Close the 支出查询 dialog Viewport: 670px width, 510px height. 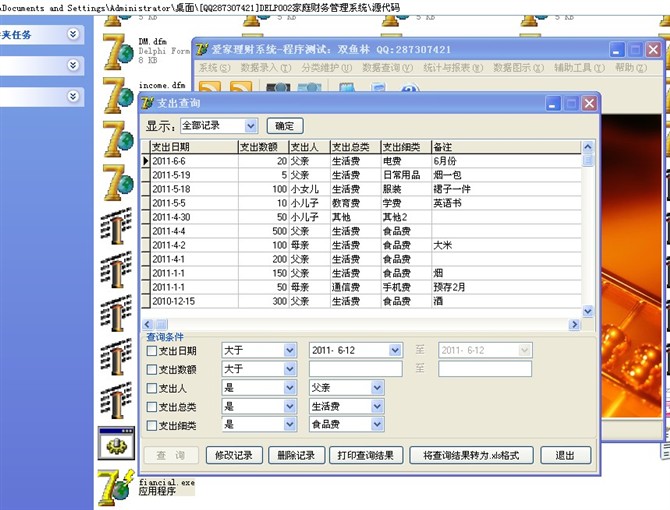tap(589, 103)
